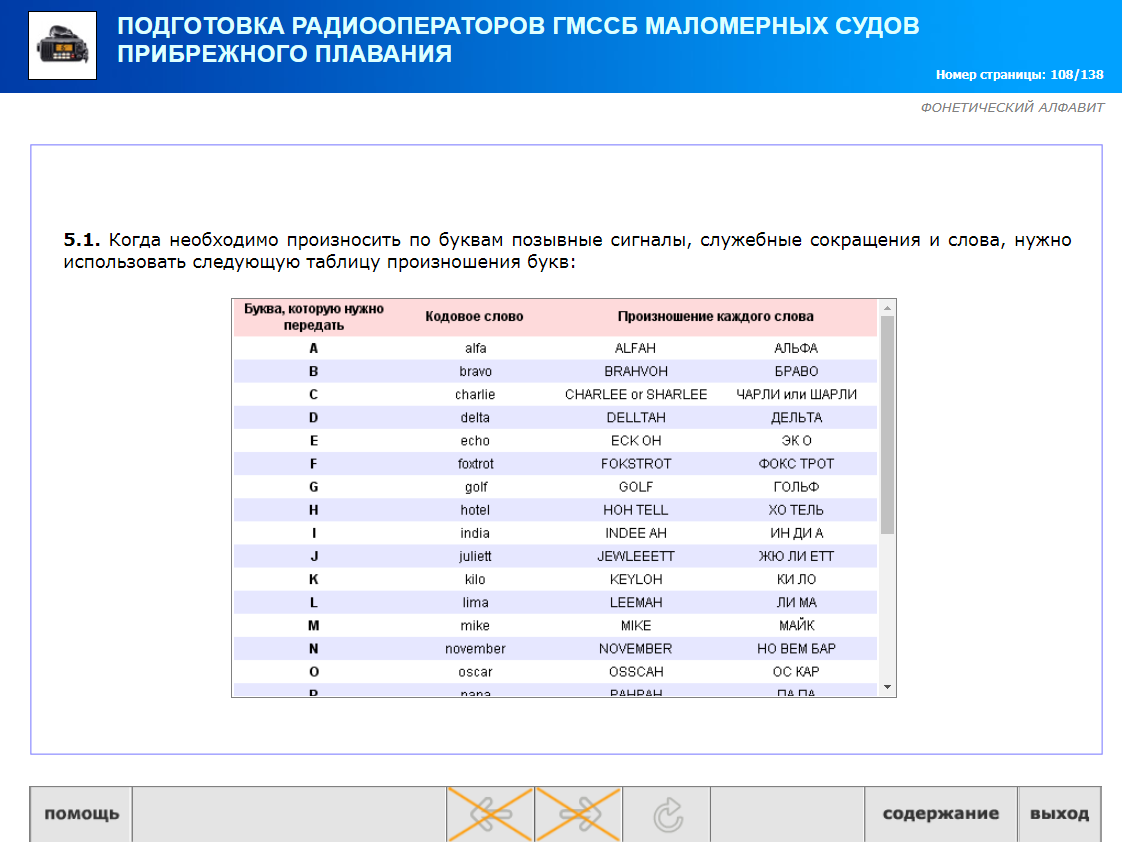Click the table scrollbar up arrow
Screen dimensions: 1122x843
887,308
